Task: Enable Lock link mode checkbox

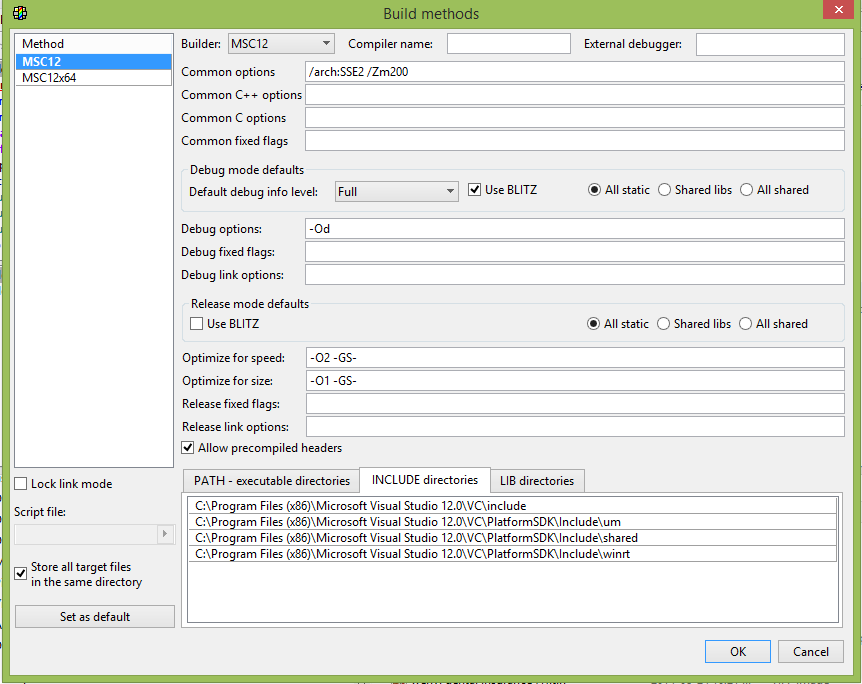Action: point(21,484)
